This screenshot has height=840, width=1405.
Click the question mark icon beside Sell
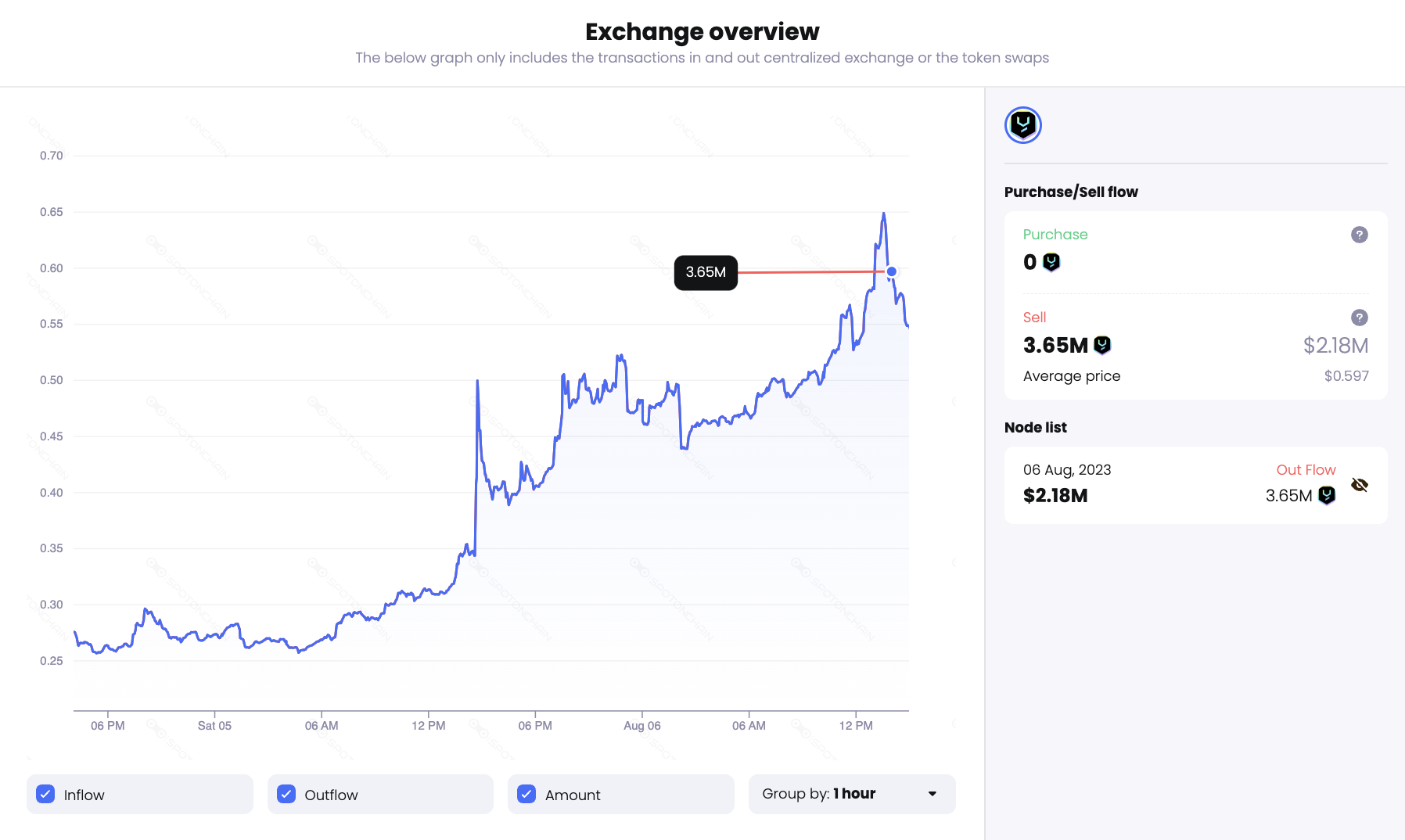pos(1360,318)
